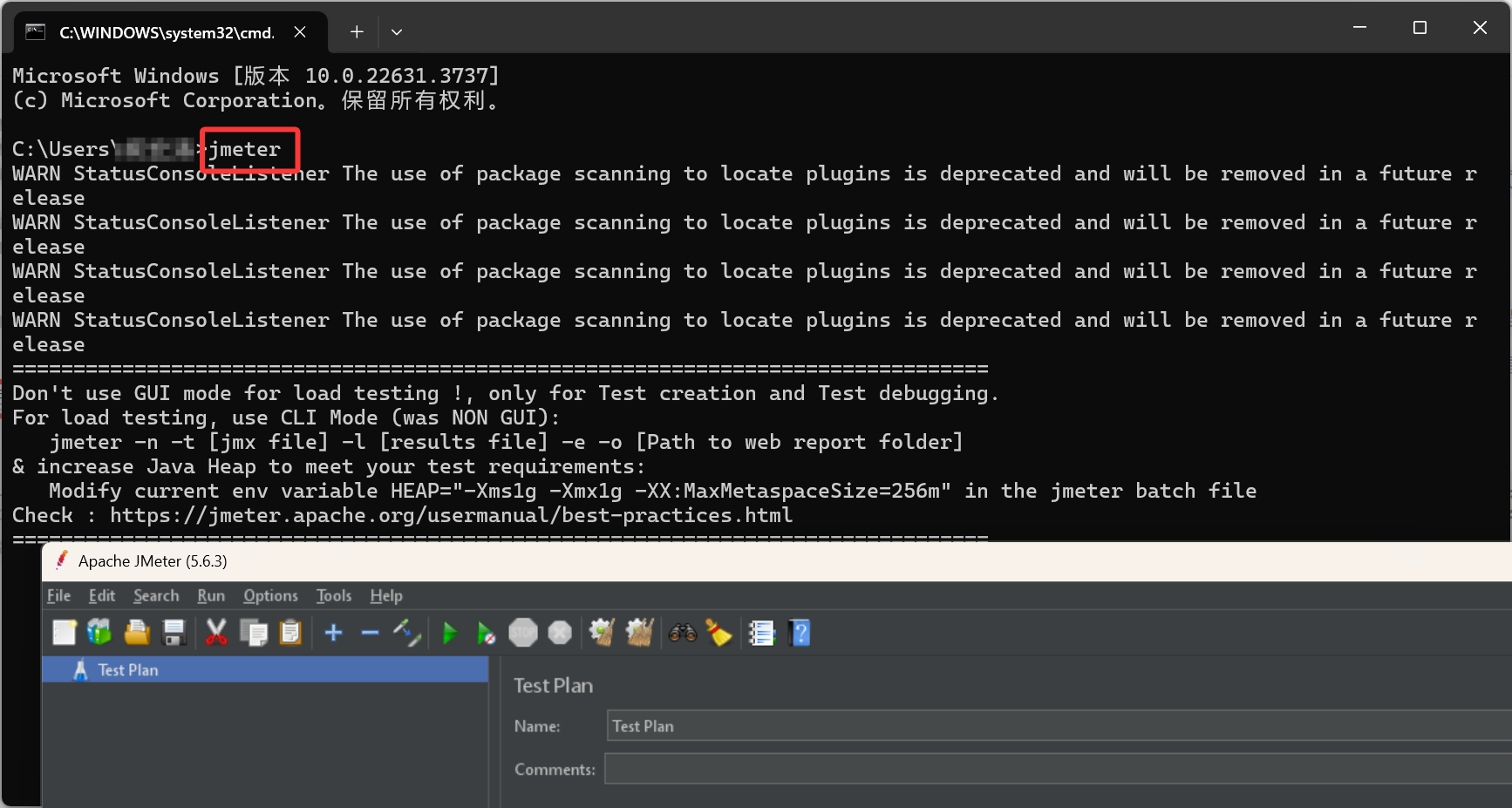Close the terminal window
This screenshot has width=1512, height=808.
tap(1480, 28)
